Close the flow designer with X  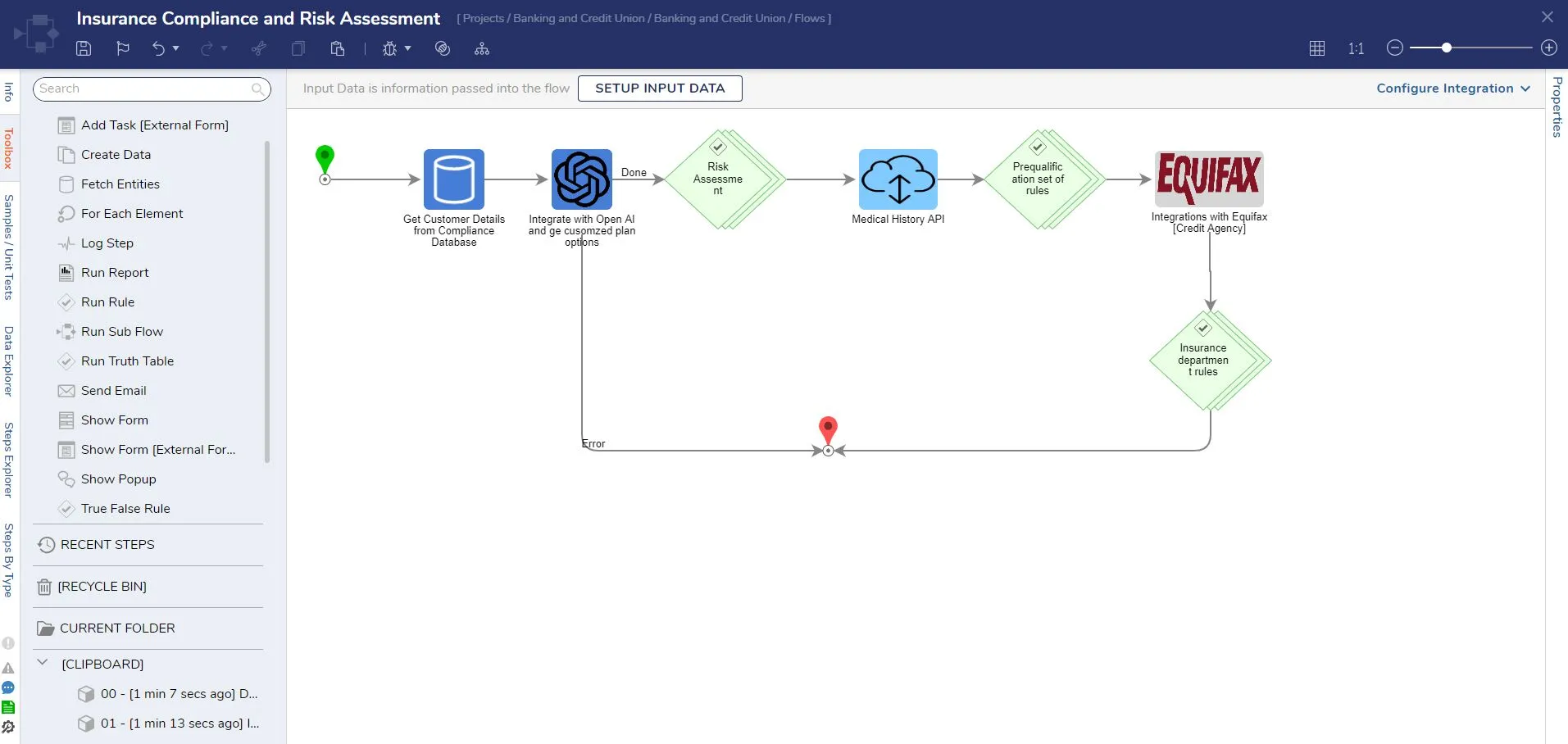click(1548, 17)
